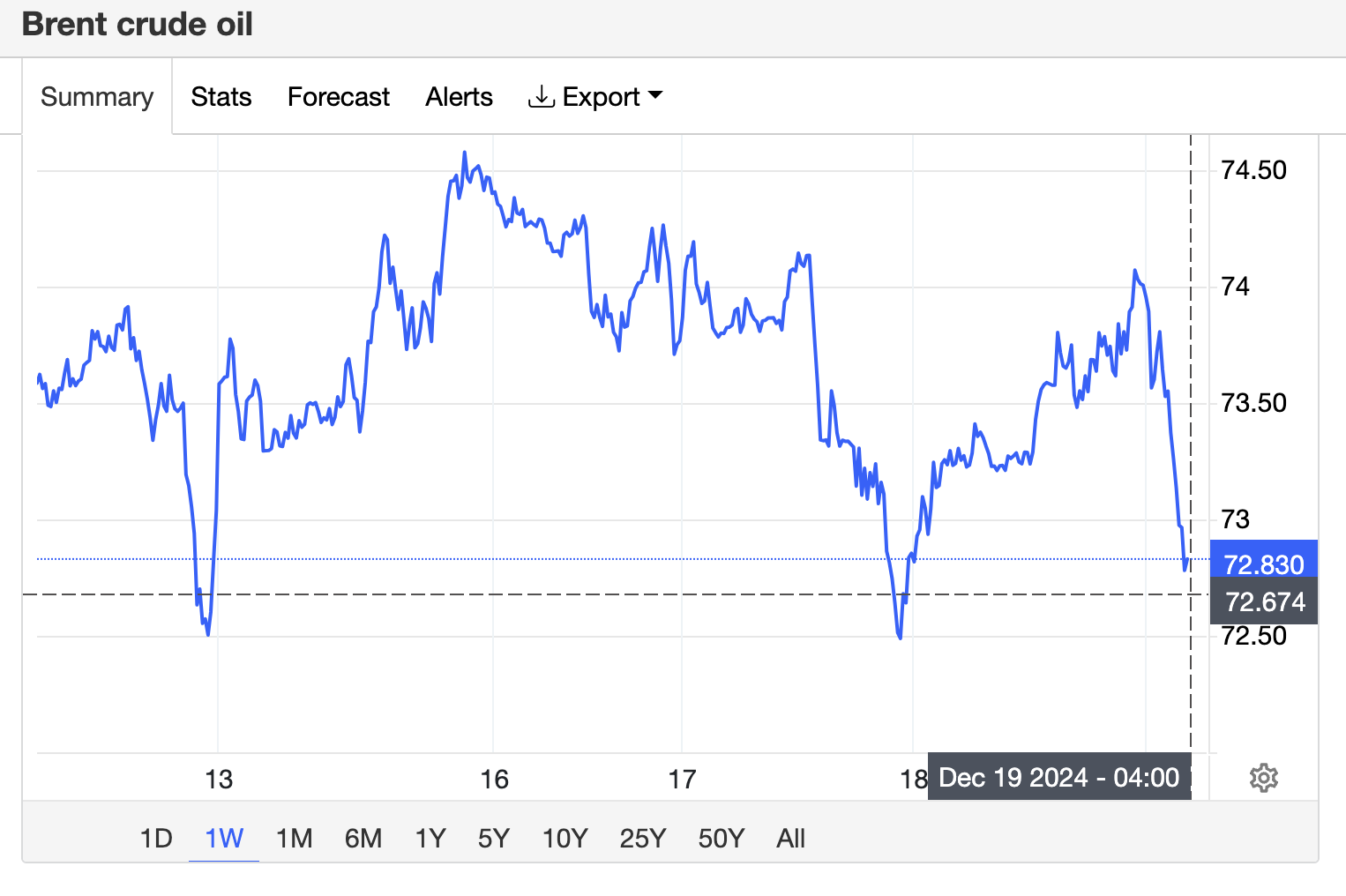
Task: Click the Export download icon
Action: pyautogui.click(x=541, y=96)
